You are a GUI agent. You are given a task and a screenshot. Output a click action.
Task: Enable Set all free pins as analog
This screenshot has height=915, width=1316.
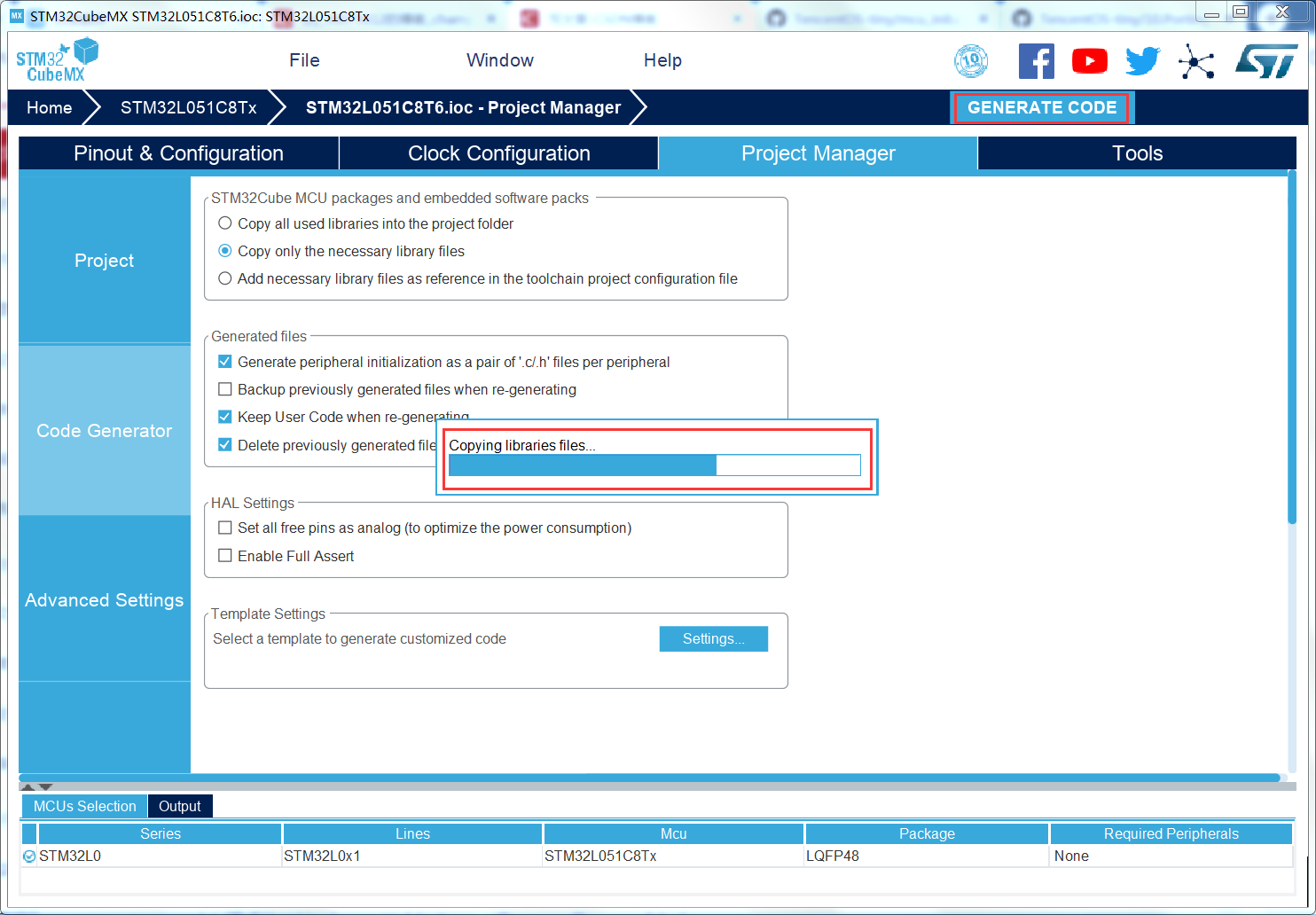225,528
